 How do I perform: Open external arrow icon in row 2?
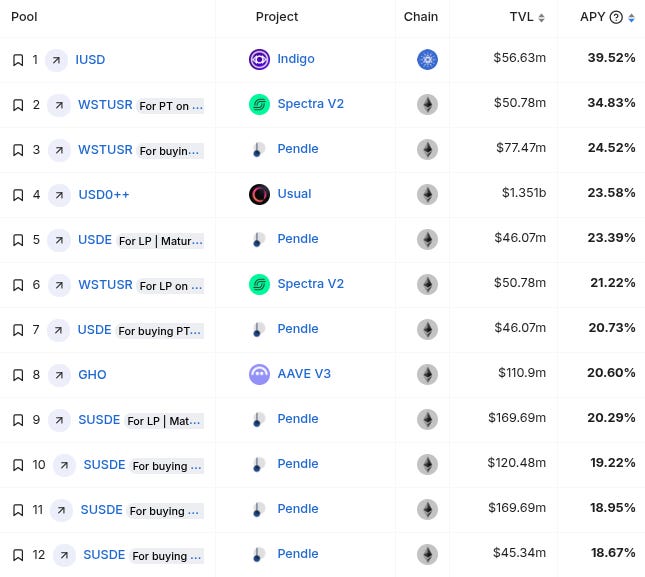tap(59, 105)
